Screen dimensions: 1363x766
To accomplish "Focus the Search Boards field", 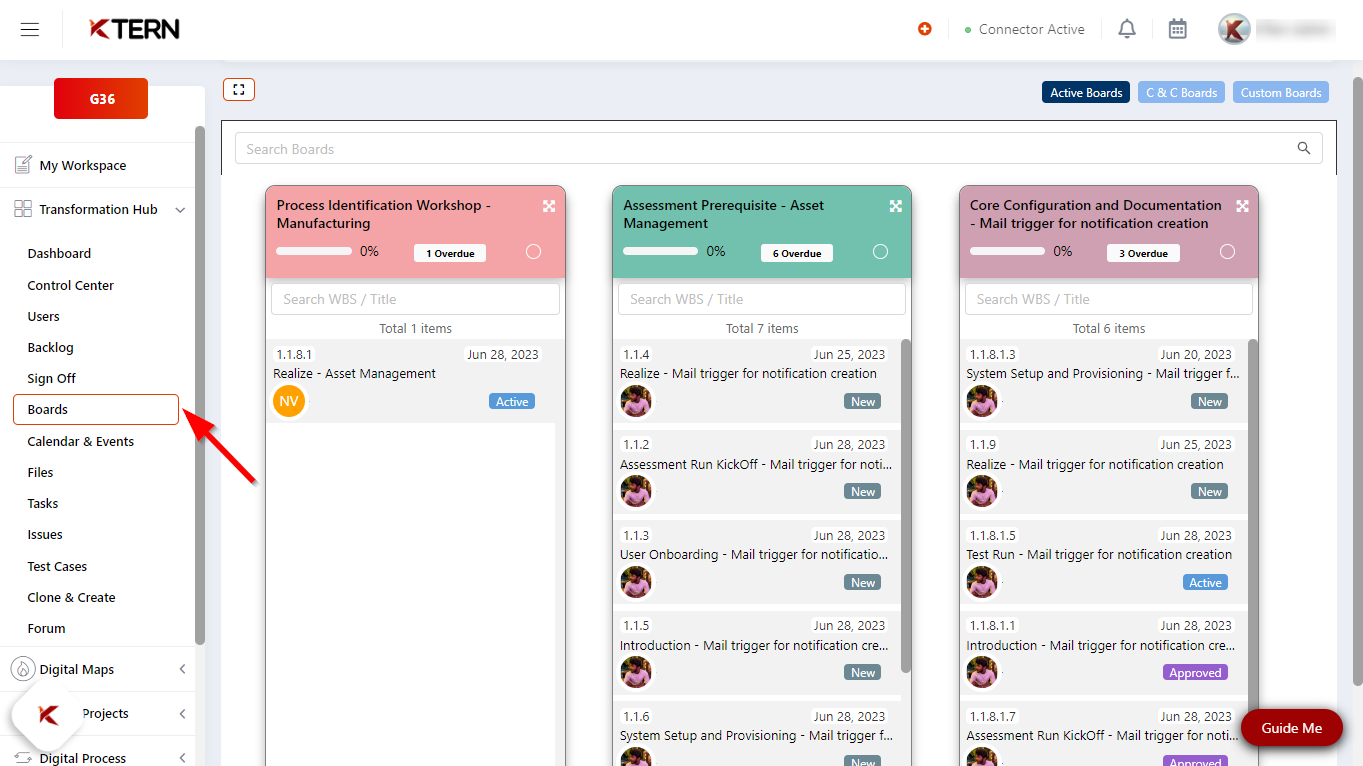I will coord(779,148).
